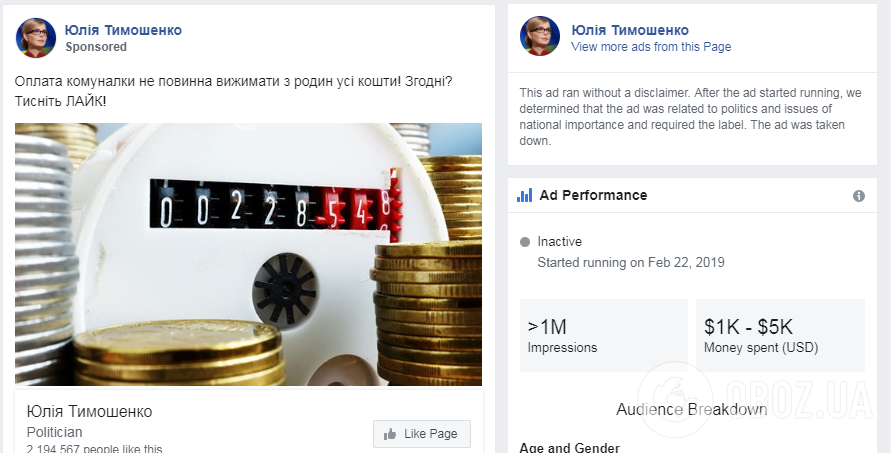The height and width of the screenshot is (453, 891).
Task: Open the Юлія Тимошенко page name in the post header
Action: [x=123, y=30]
